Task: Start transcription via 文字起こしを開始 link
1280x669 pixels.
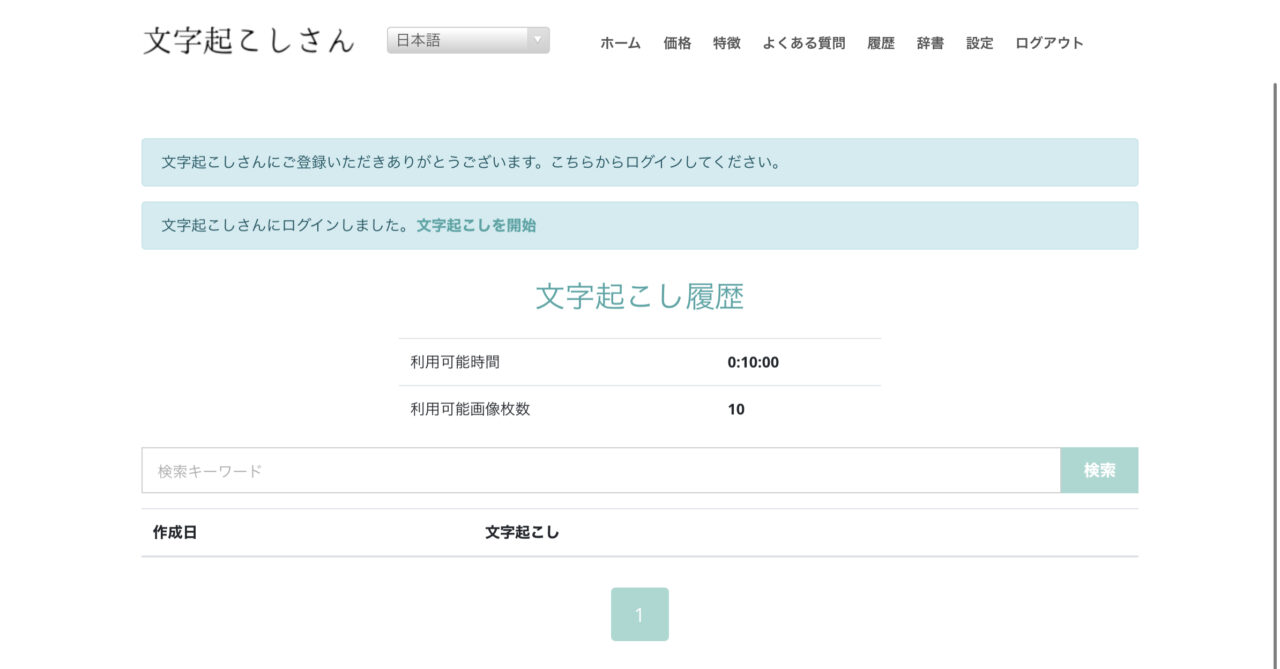Action: (475, 226)
